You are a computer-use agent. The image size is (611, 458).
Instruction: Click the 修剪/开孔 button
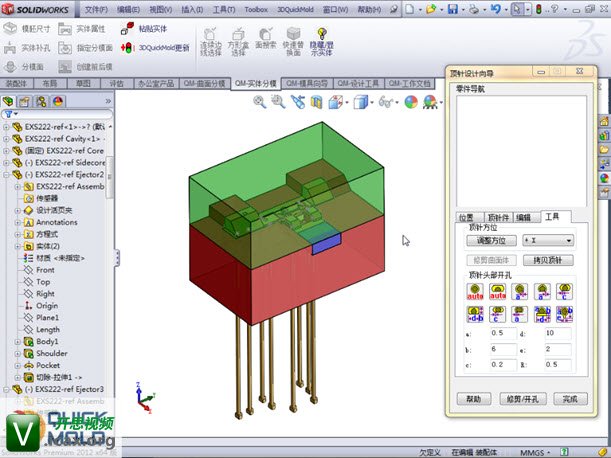[523, 399]
